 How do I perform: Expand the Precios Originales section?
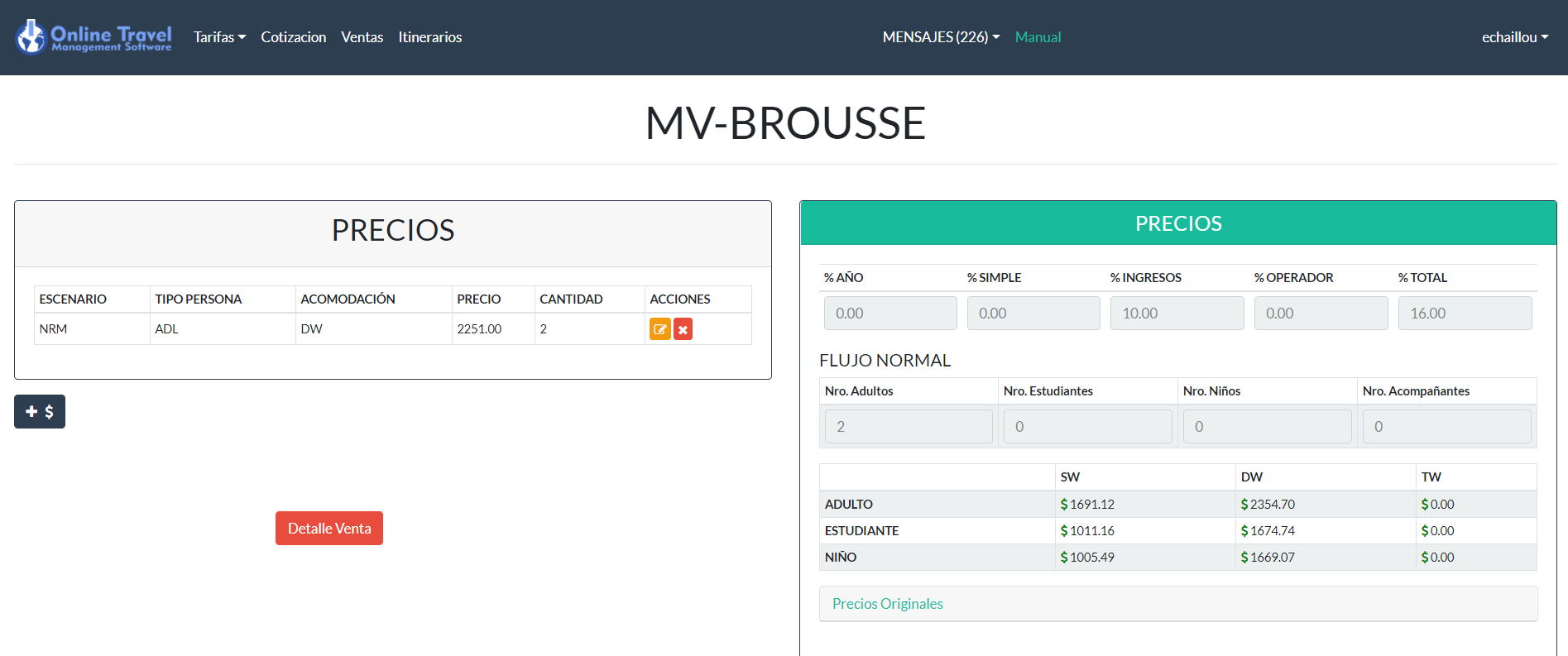coord(887,604)
